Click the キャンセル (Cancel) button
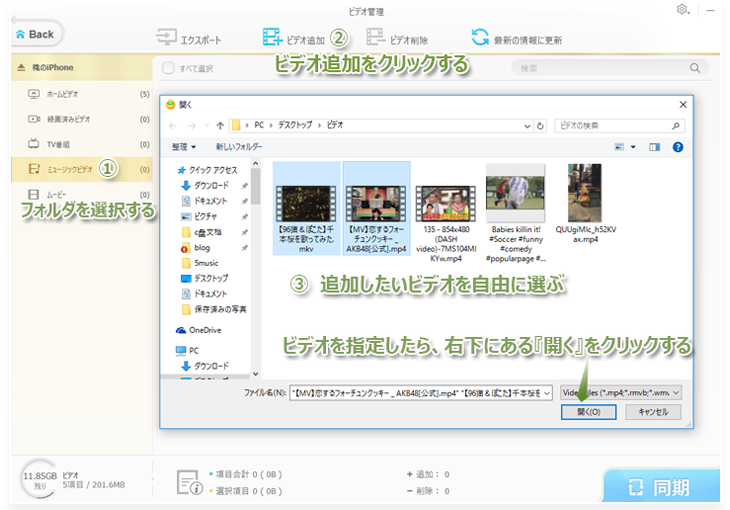This screenshot has height=510, width=730. [652, 412]
